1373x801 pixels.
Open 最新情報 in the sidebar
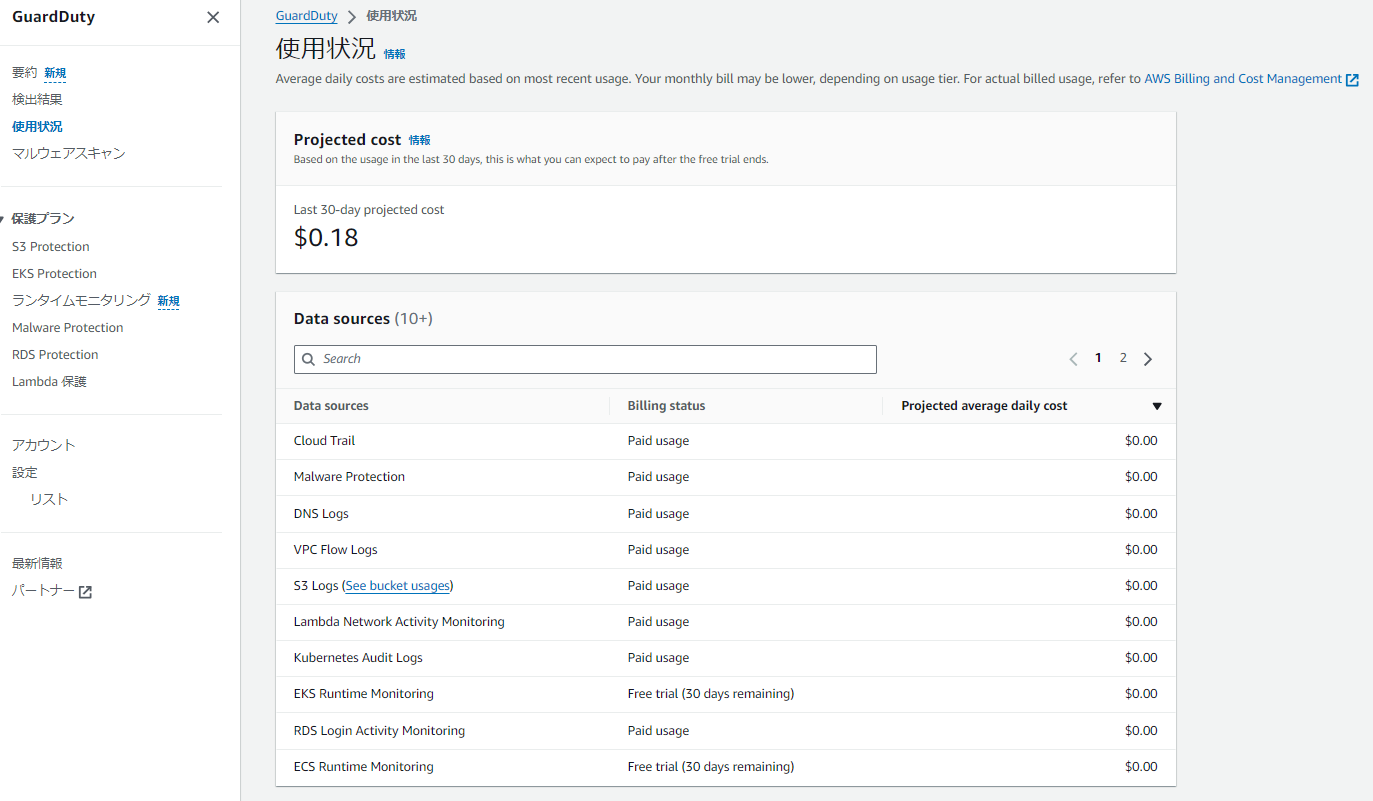point(37,563)
